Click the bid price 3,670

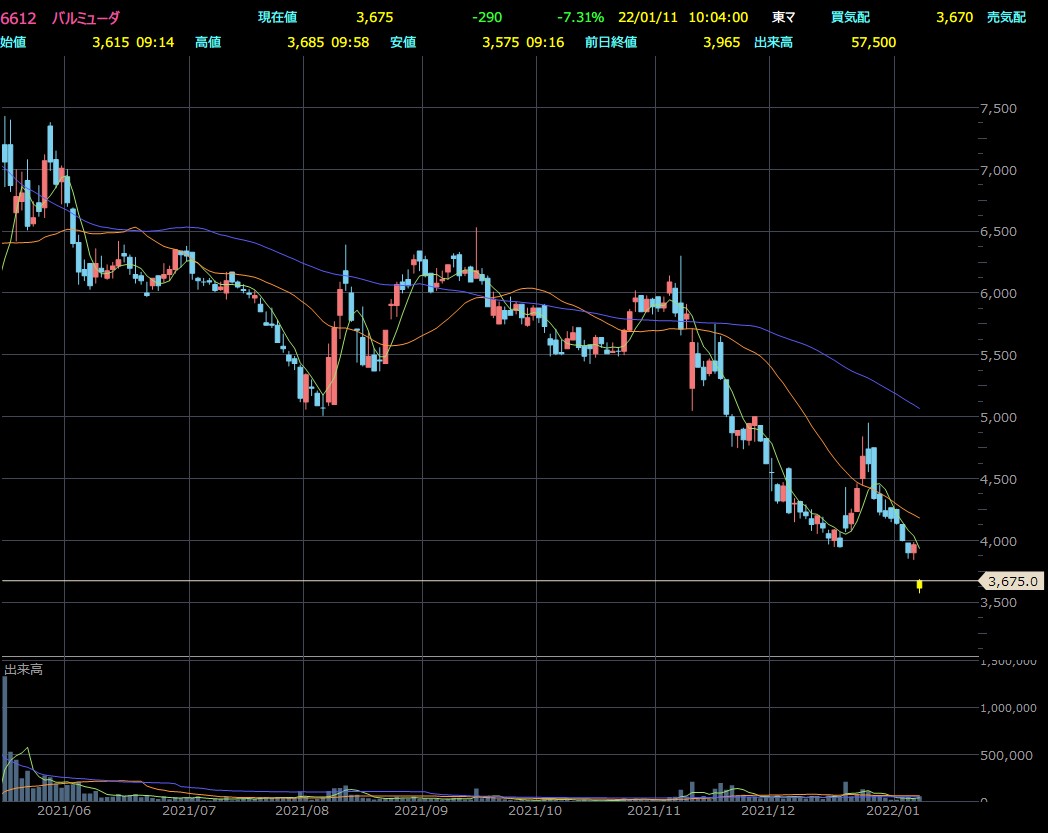954,17
